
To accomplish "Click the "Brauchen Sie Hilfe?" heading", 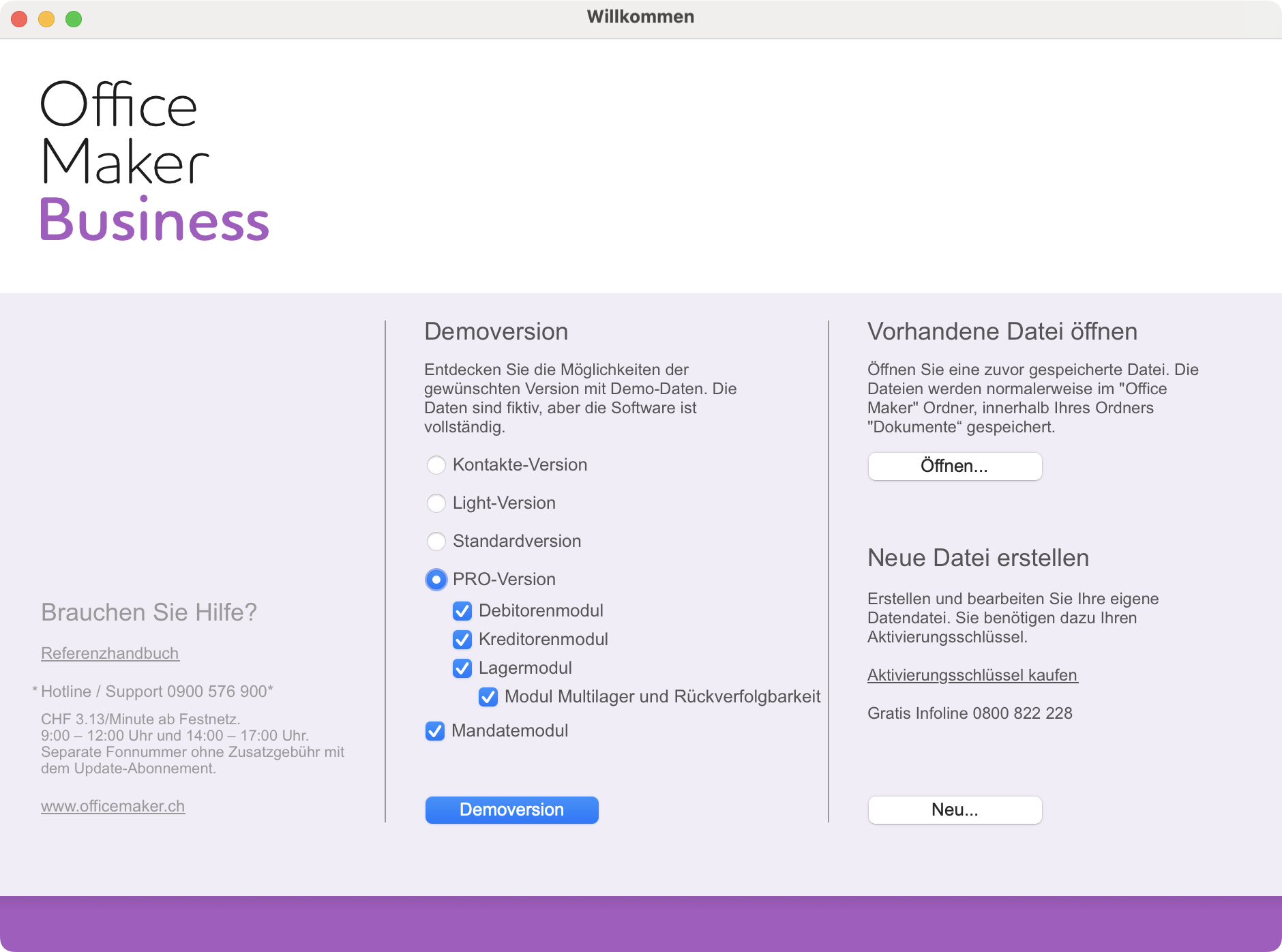I will coord(149,612).
